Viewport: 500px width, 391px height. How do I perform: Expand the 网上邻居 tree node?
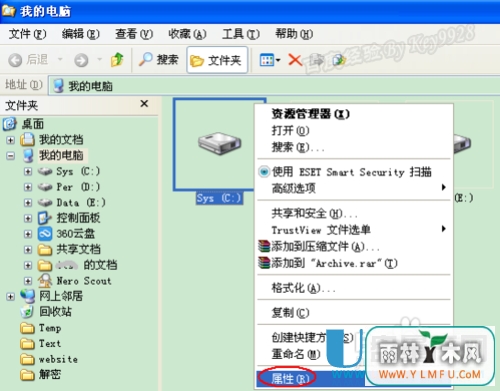11,296
